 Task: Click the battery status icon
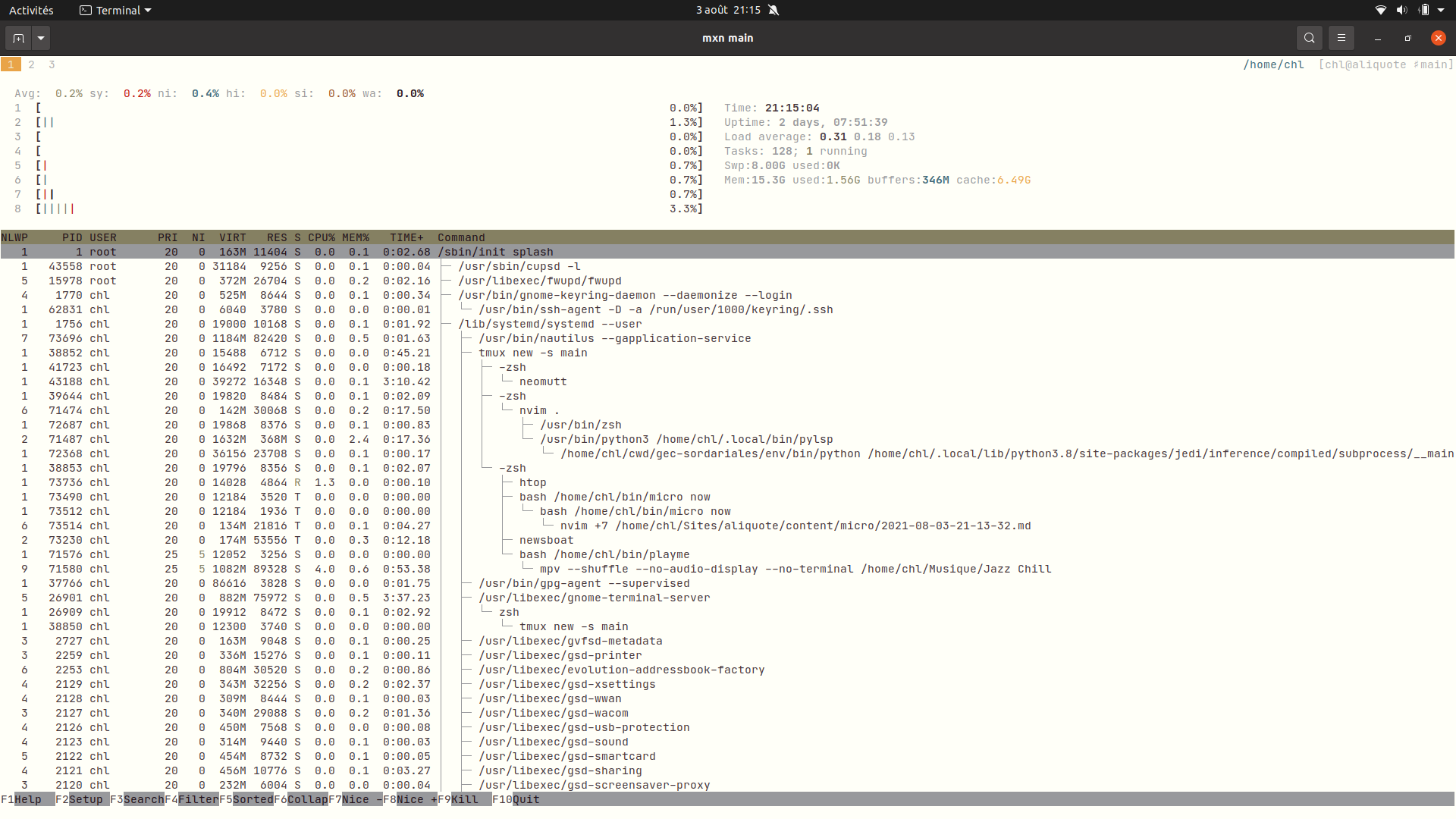click(1423, 10)
